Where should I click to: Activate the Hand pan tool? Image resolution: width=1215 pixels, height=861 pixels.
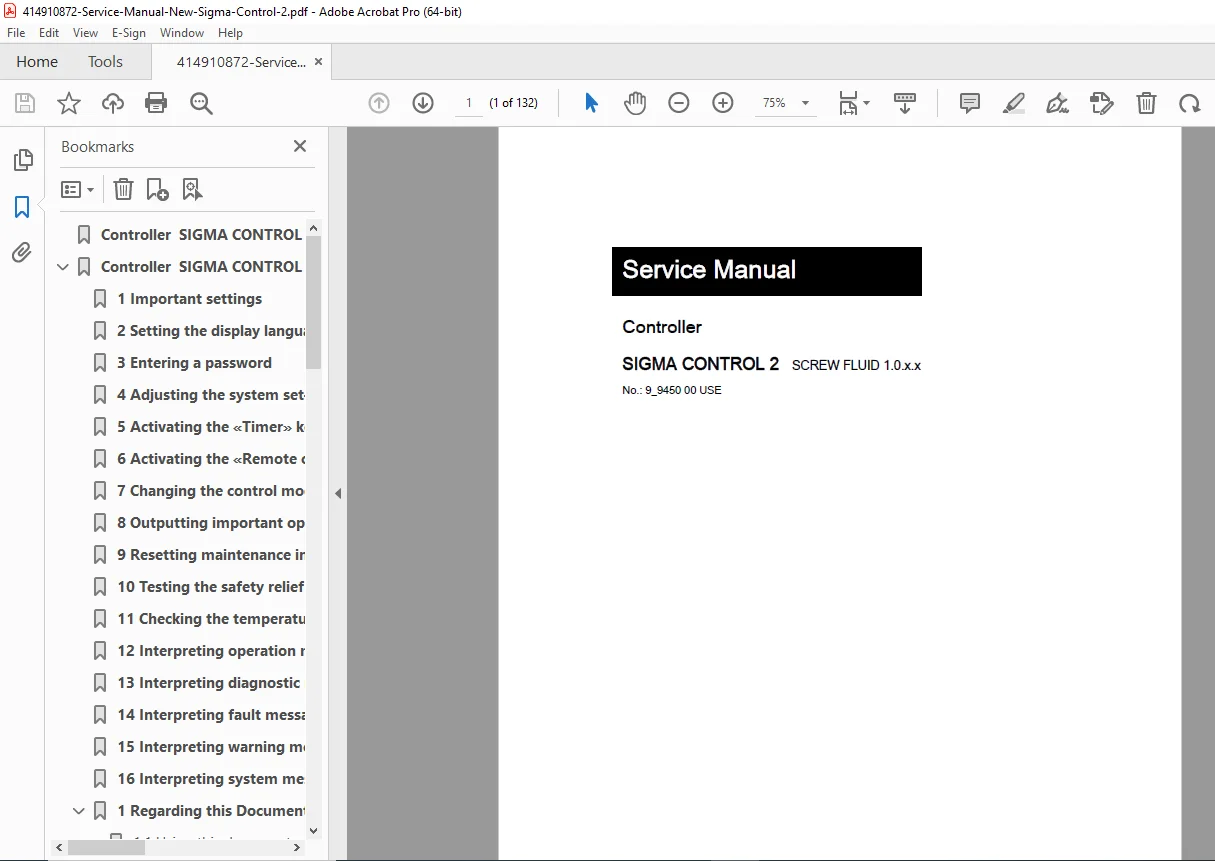[635, 103]
